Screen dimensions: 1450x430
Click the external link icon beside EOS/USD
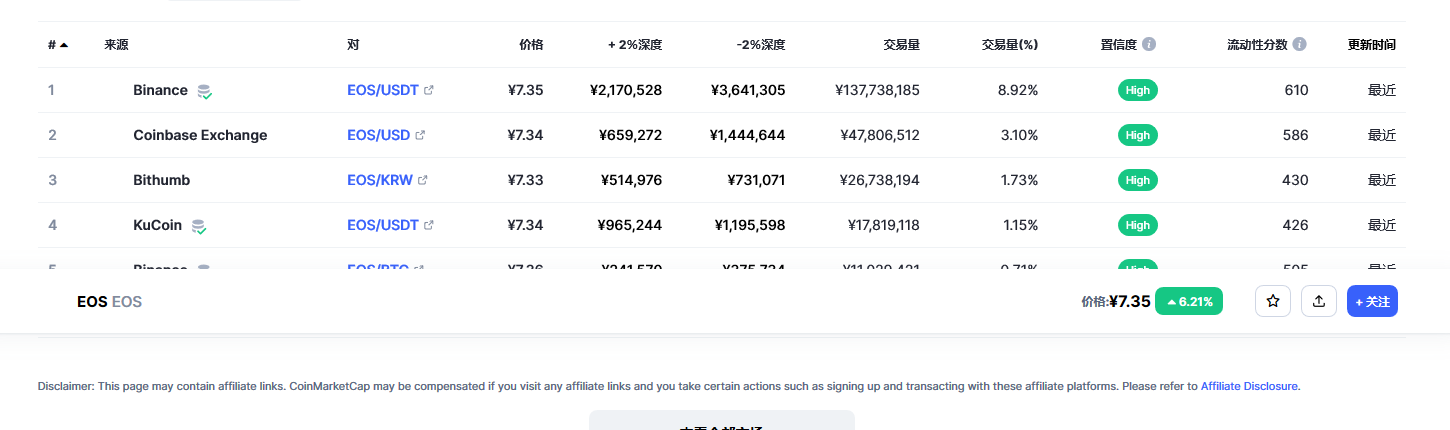point(420,135)
